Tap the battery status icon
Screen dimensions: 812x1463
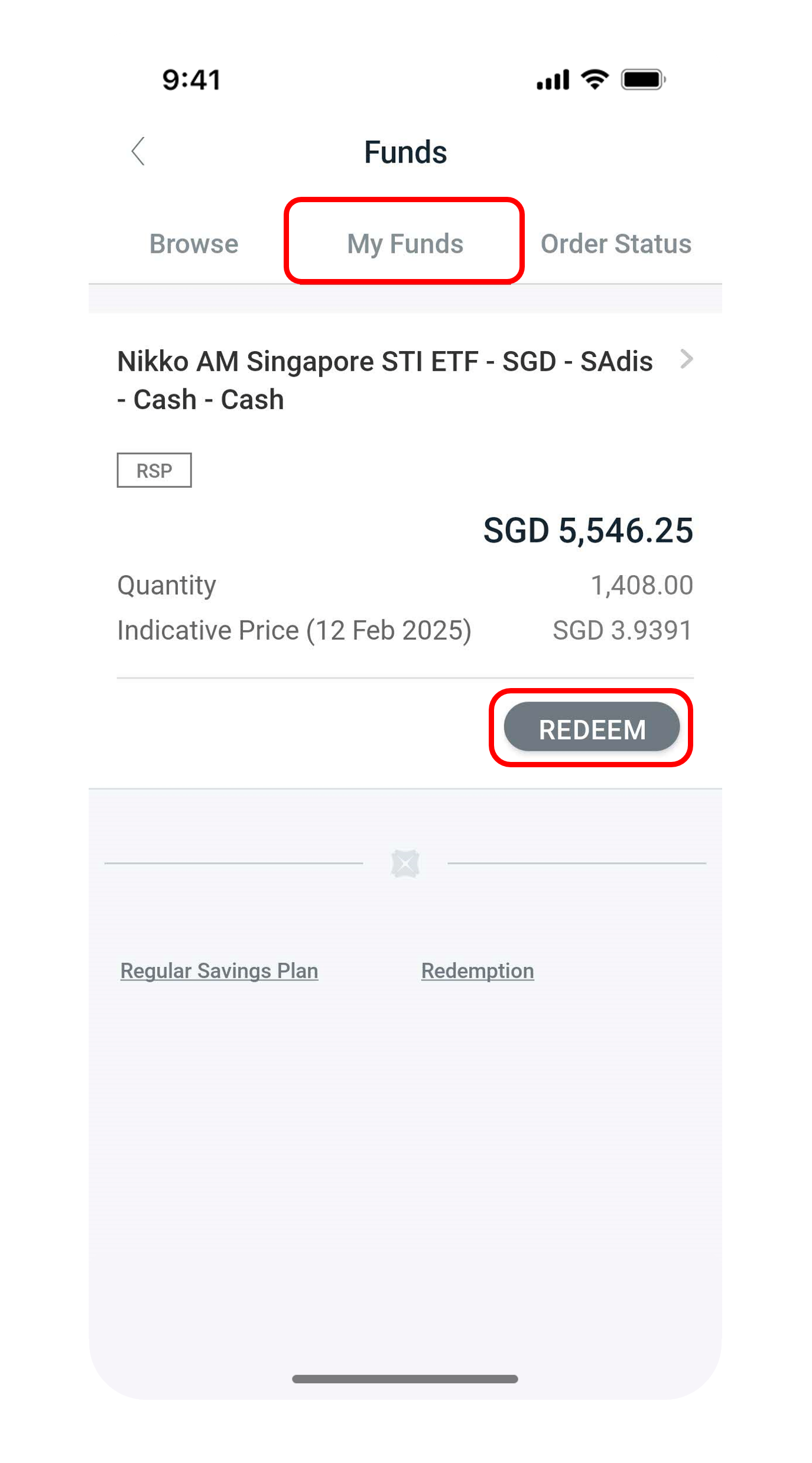point(643,79)
